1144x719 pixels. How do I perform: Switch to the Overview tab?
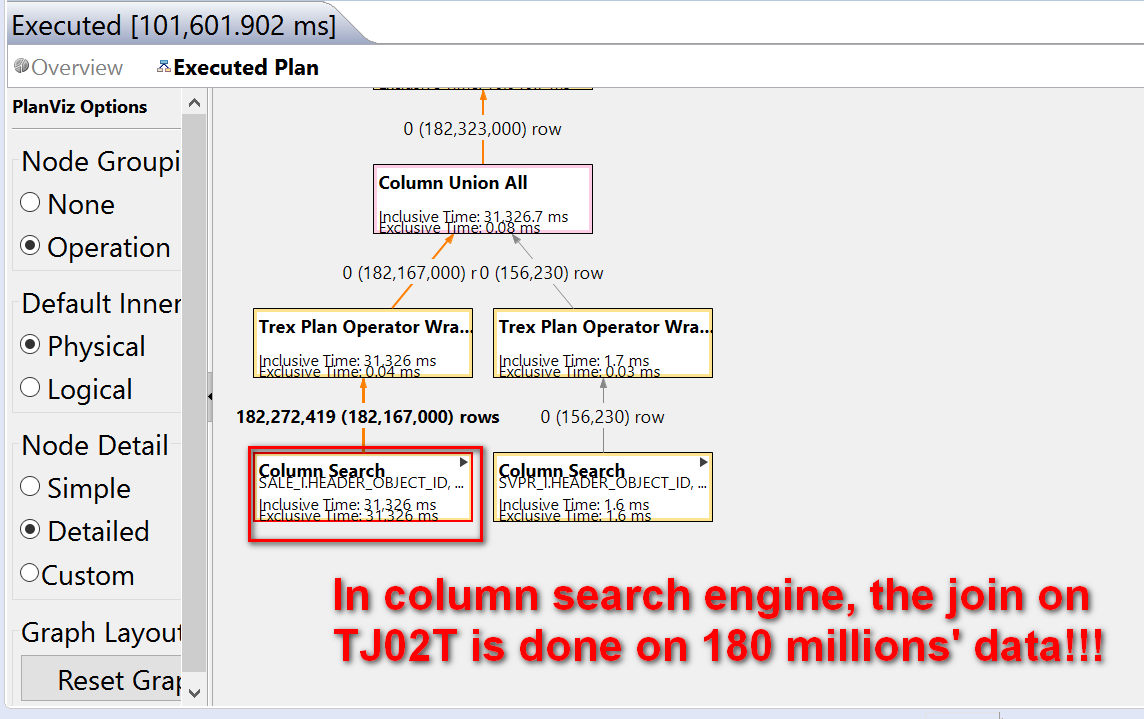point(69,67)
